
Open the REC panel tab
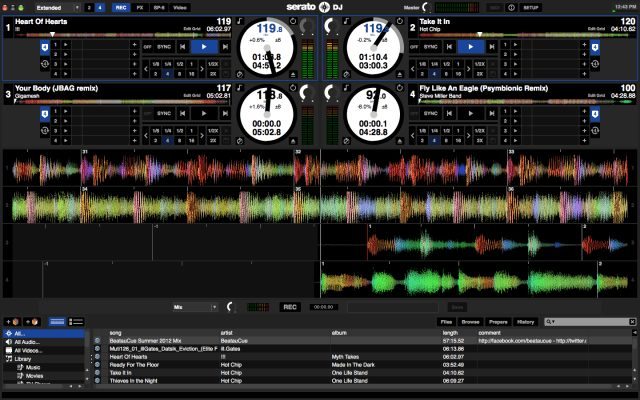coord(121,8)
